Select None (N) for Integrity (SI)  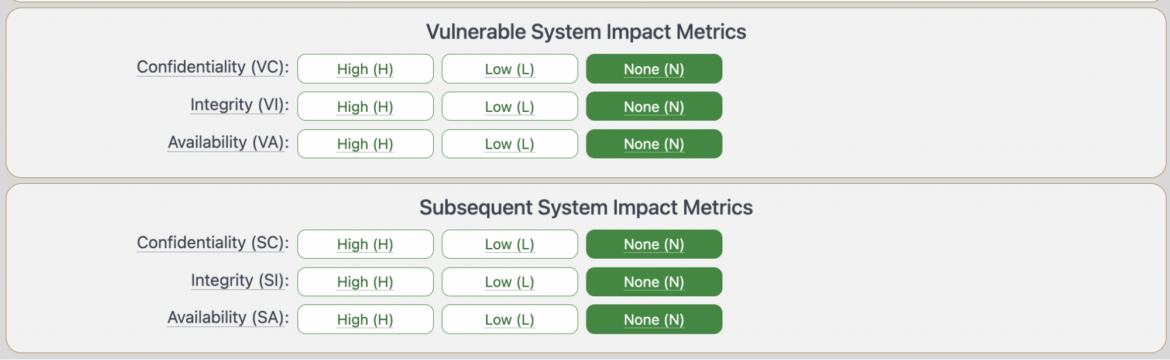654,282
